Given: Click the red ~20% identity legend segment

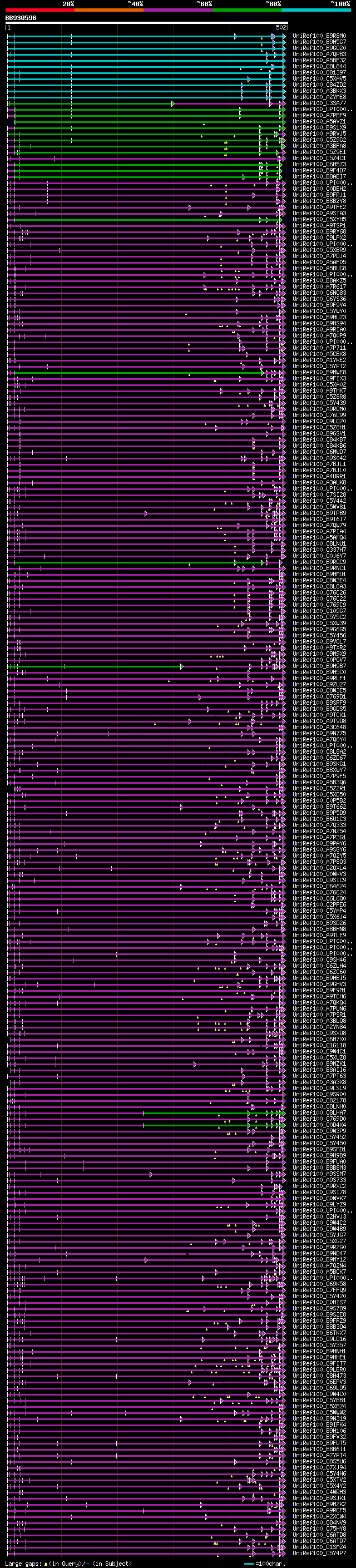Looking at the screenshot, I should (x=39, y=10).
